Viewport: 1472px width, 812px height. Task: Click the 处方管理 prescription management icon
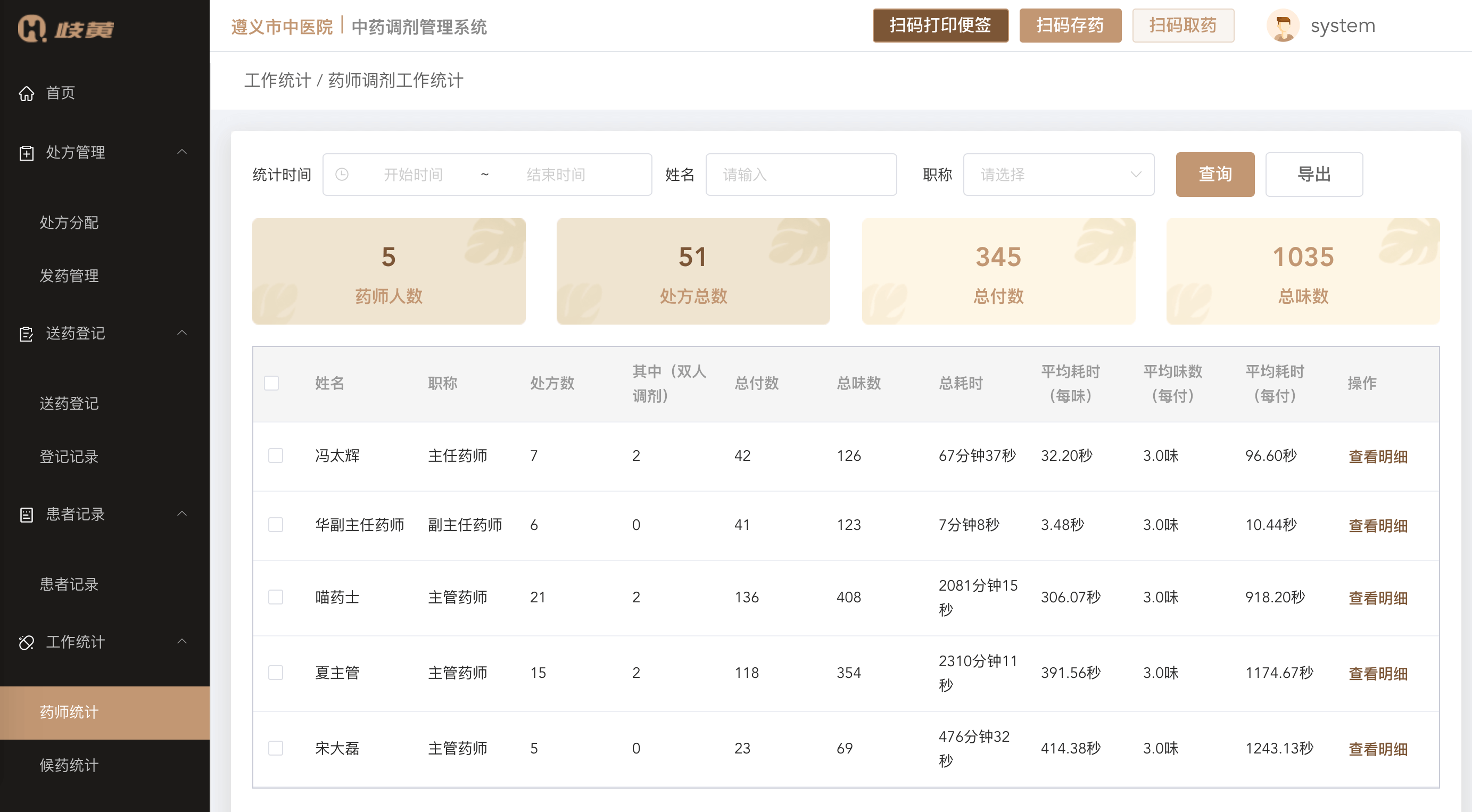coord(27,153)
